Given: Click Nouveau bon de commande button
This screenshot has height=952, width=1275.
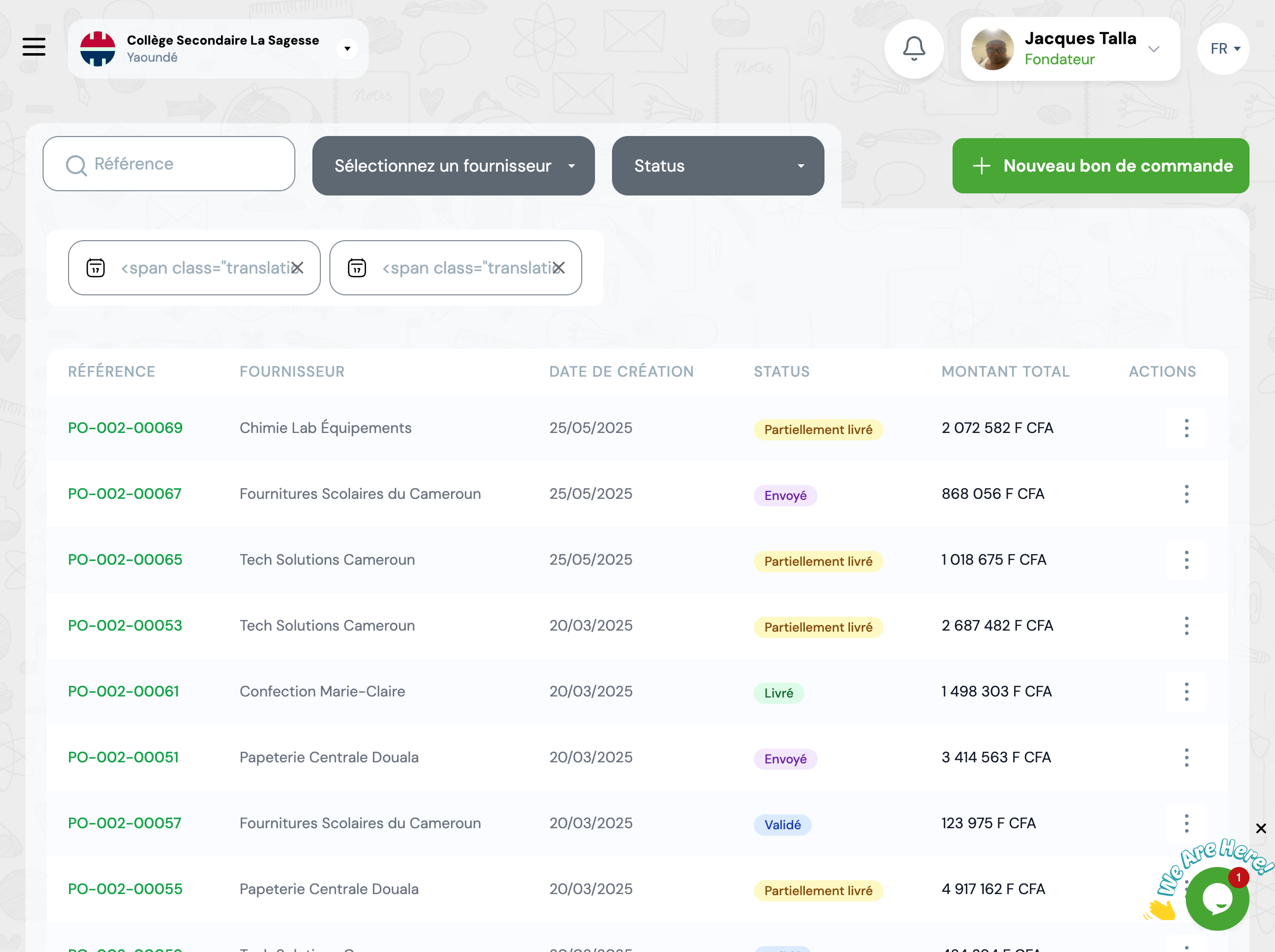Looking at the screenshot, I should pyautogui.click(x=1100, y=166).
